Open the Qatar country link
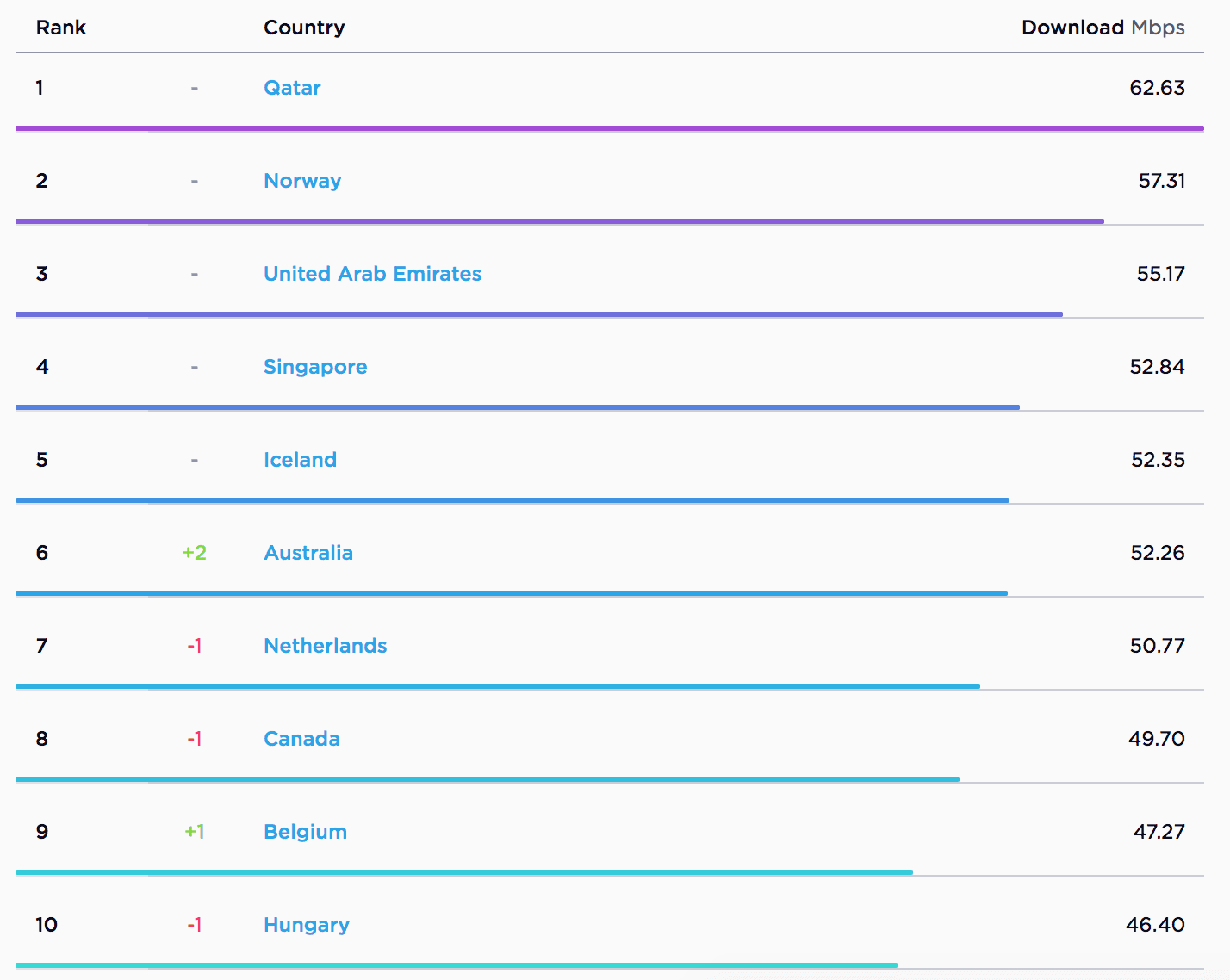 (292, 88)
